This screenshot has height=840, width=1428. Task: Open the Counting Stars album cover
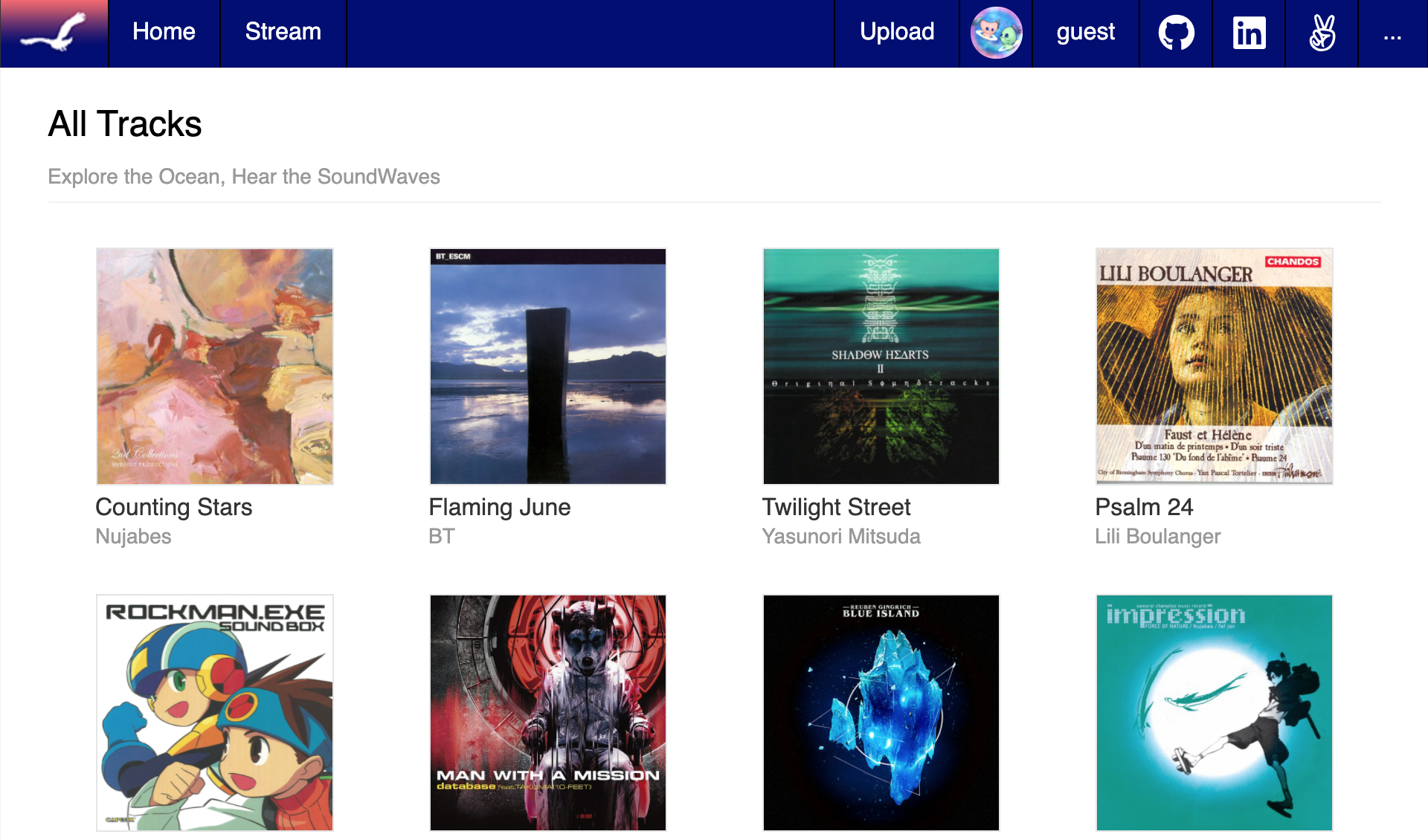coord(215,366)
